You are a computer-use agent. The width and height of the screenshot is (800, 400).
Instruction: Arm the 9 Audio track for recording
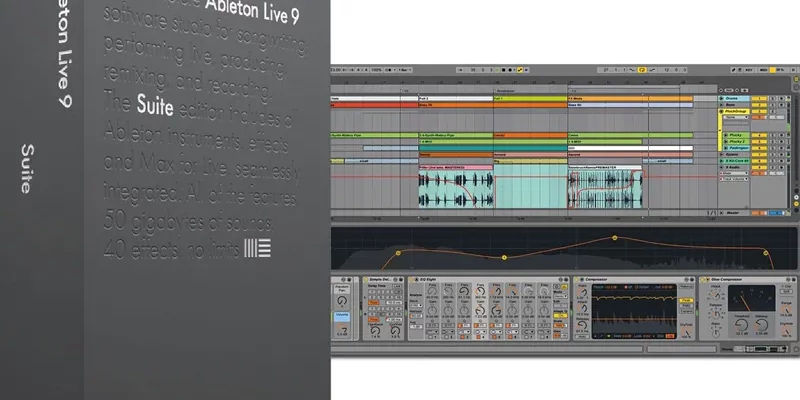pos(781,167)
